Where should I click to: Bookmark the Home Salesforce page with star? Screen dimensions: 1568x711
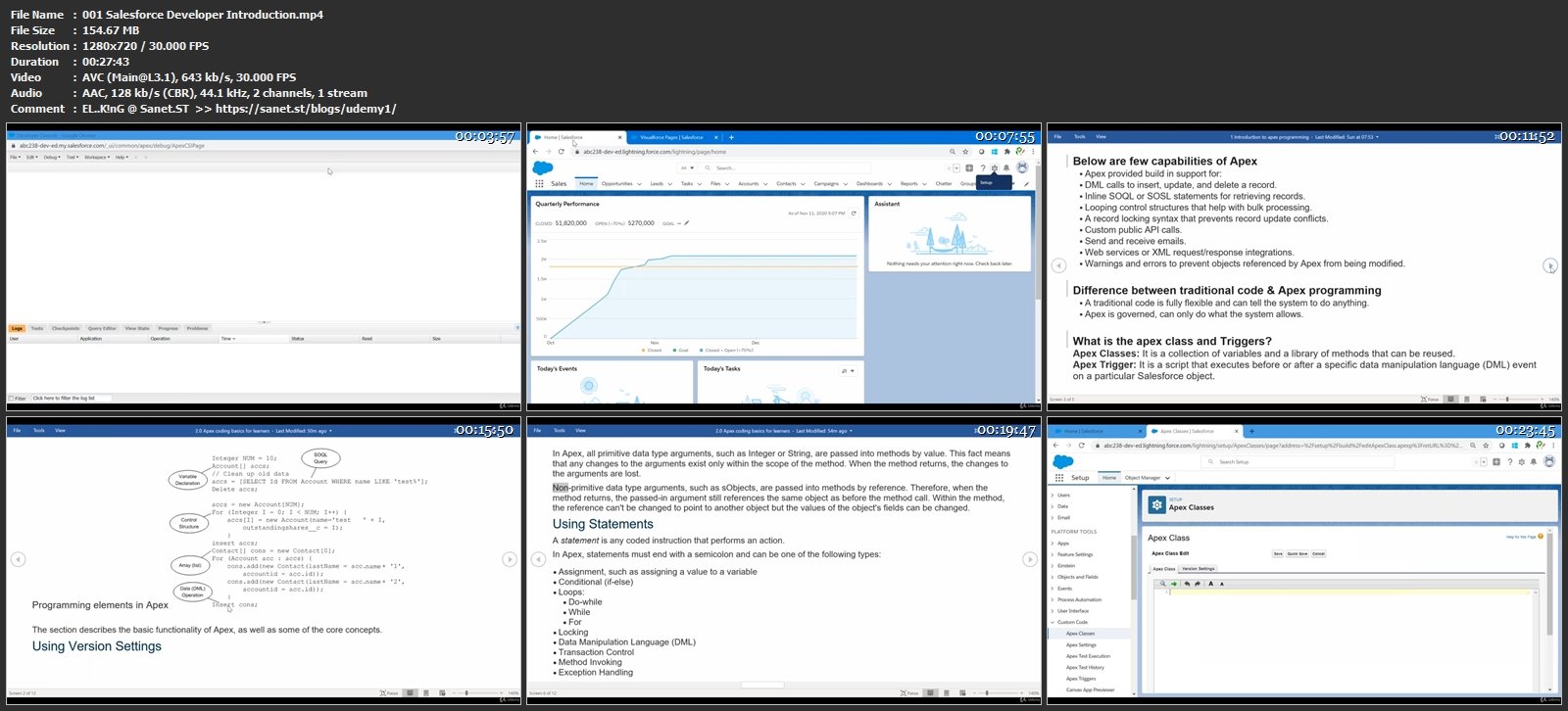pyautogui.click(x=965, y=152)
